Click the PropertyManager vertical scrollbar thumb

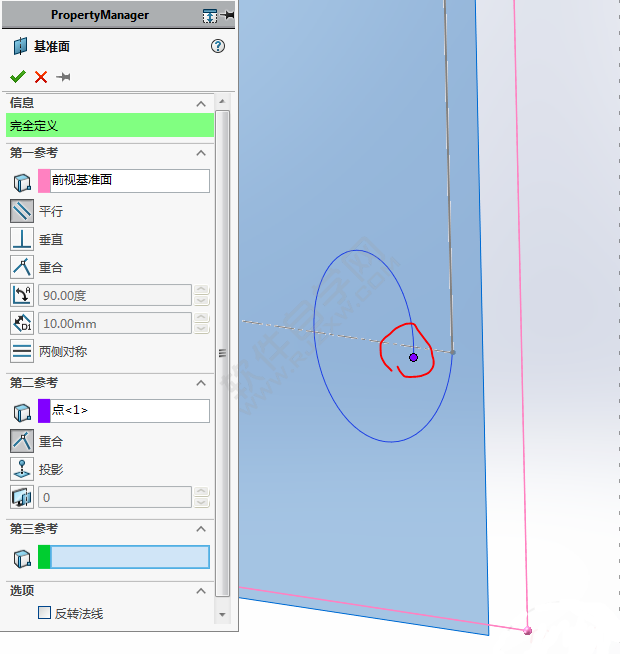pyautogui.click(x=222, y=354)
